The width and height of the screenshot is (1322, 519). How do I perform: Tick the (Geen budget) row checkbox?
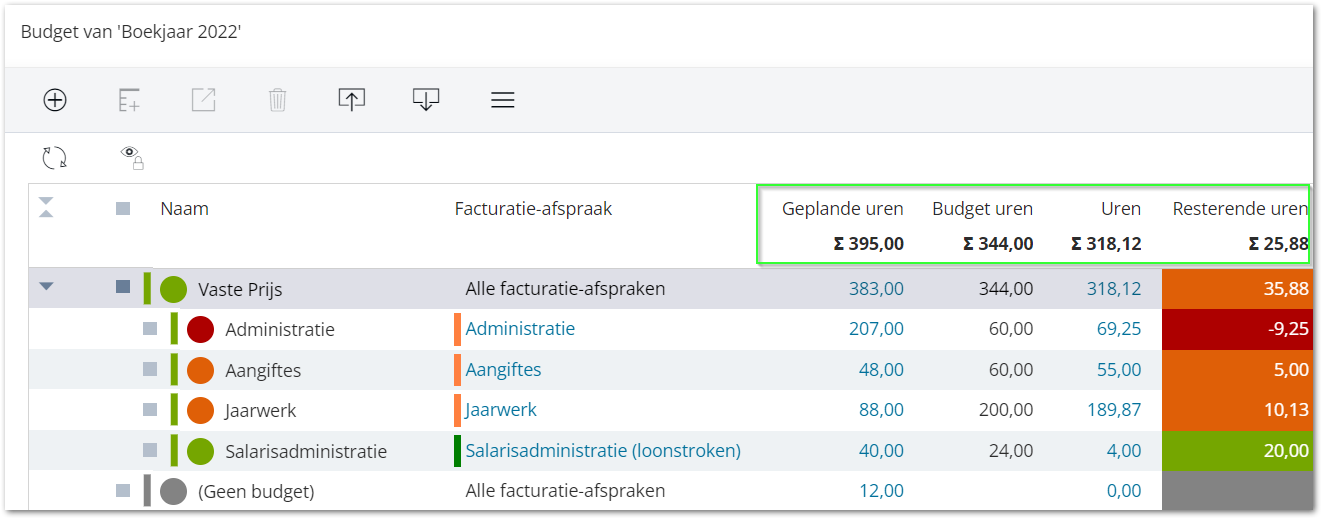pyautogui.click(x=123, y=490)
